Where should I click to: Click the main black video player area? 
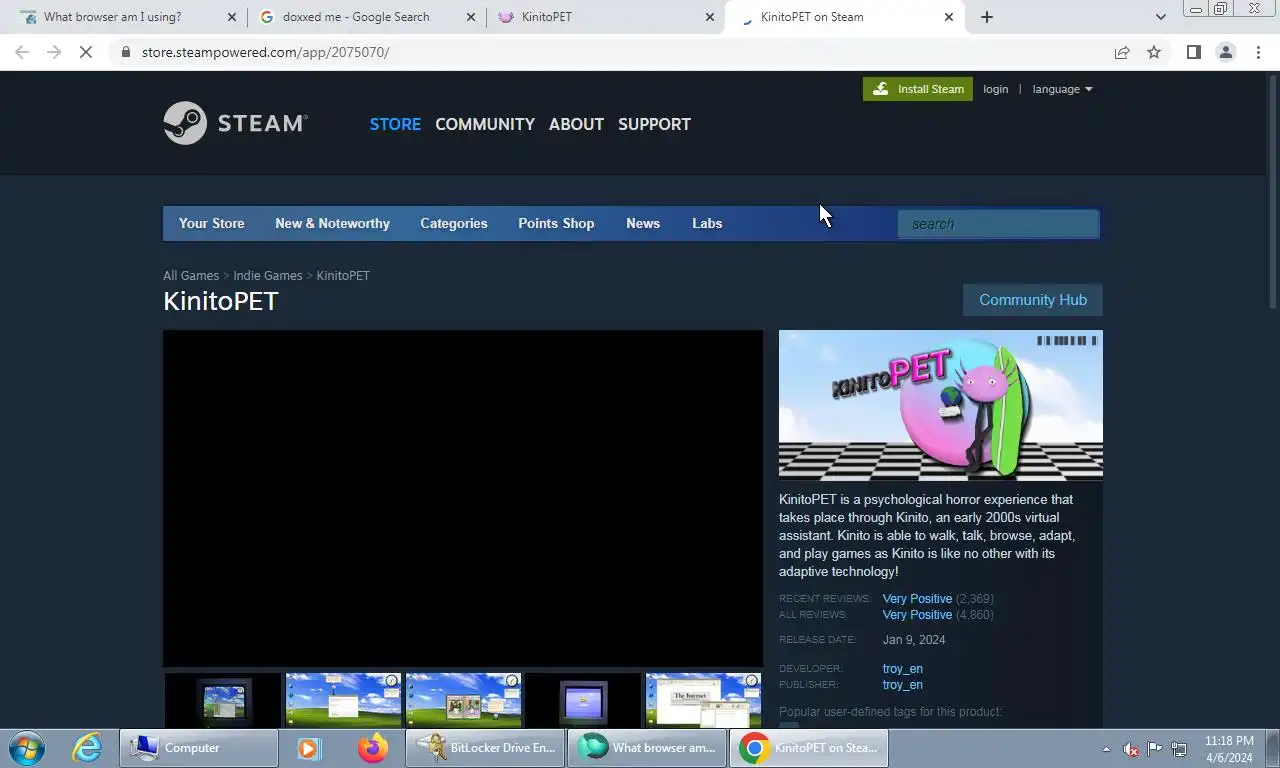tap(463, 498)
